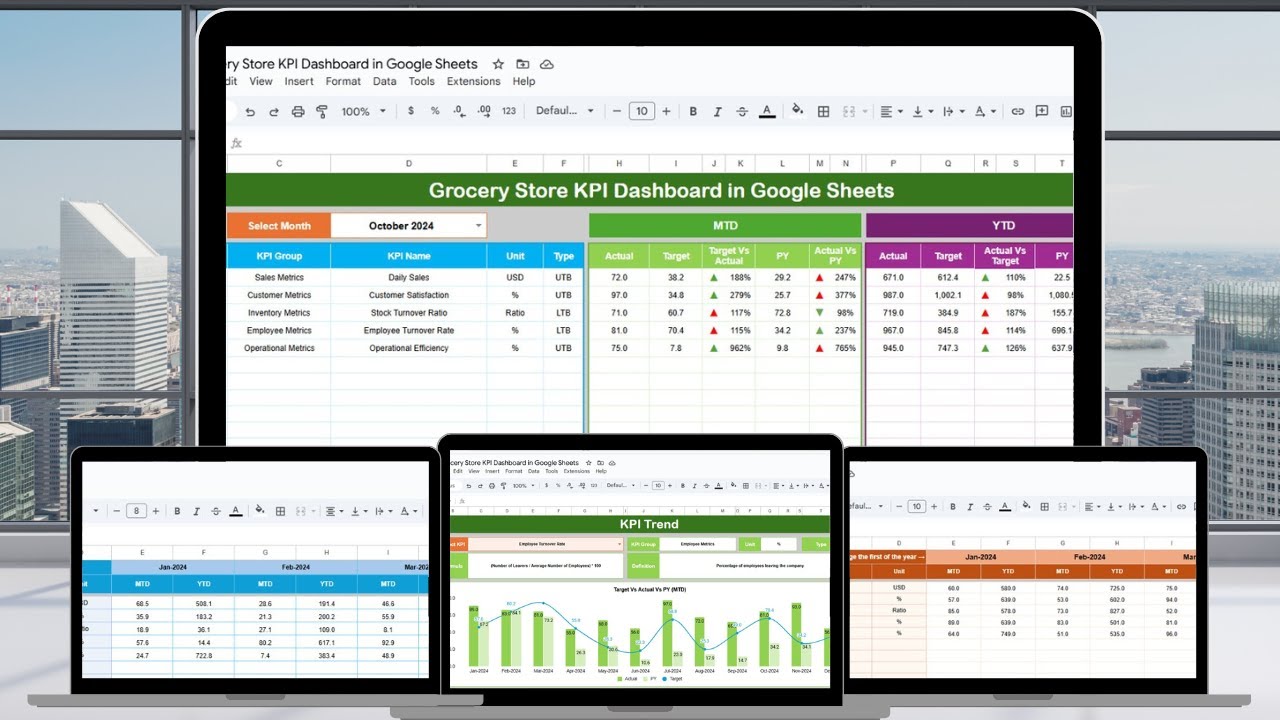Open Tools menu on main screen
The height and width of the screenshot is (720, 1280).
click(x=422, y=82)
